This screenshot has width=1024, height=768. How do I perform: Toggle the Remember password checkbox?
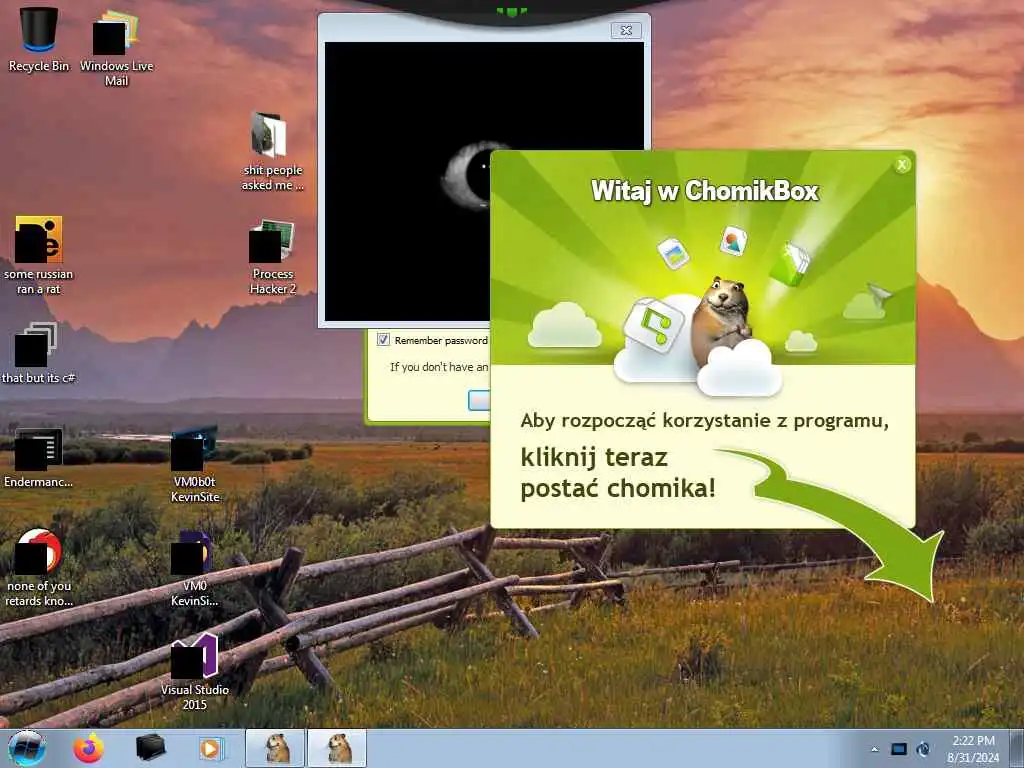[383, 340]
